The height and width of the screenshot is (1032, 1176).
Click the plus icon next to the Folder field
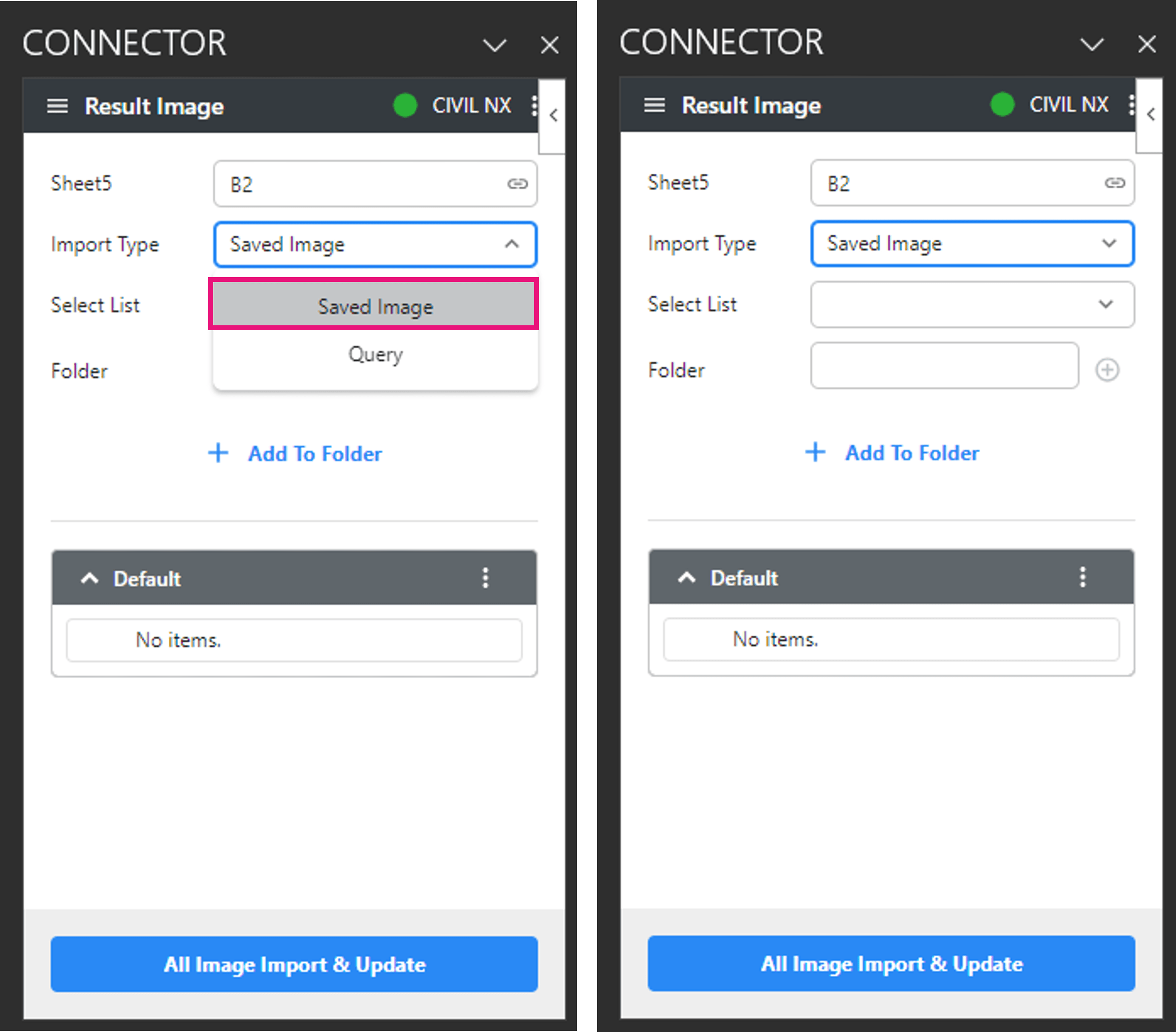1108,369
